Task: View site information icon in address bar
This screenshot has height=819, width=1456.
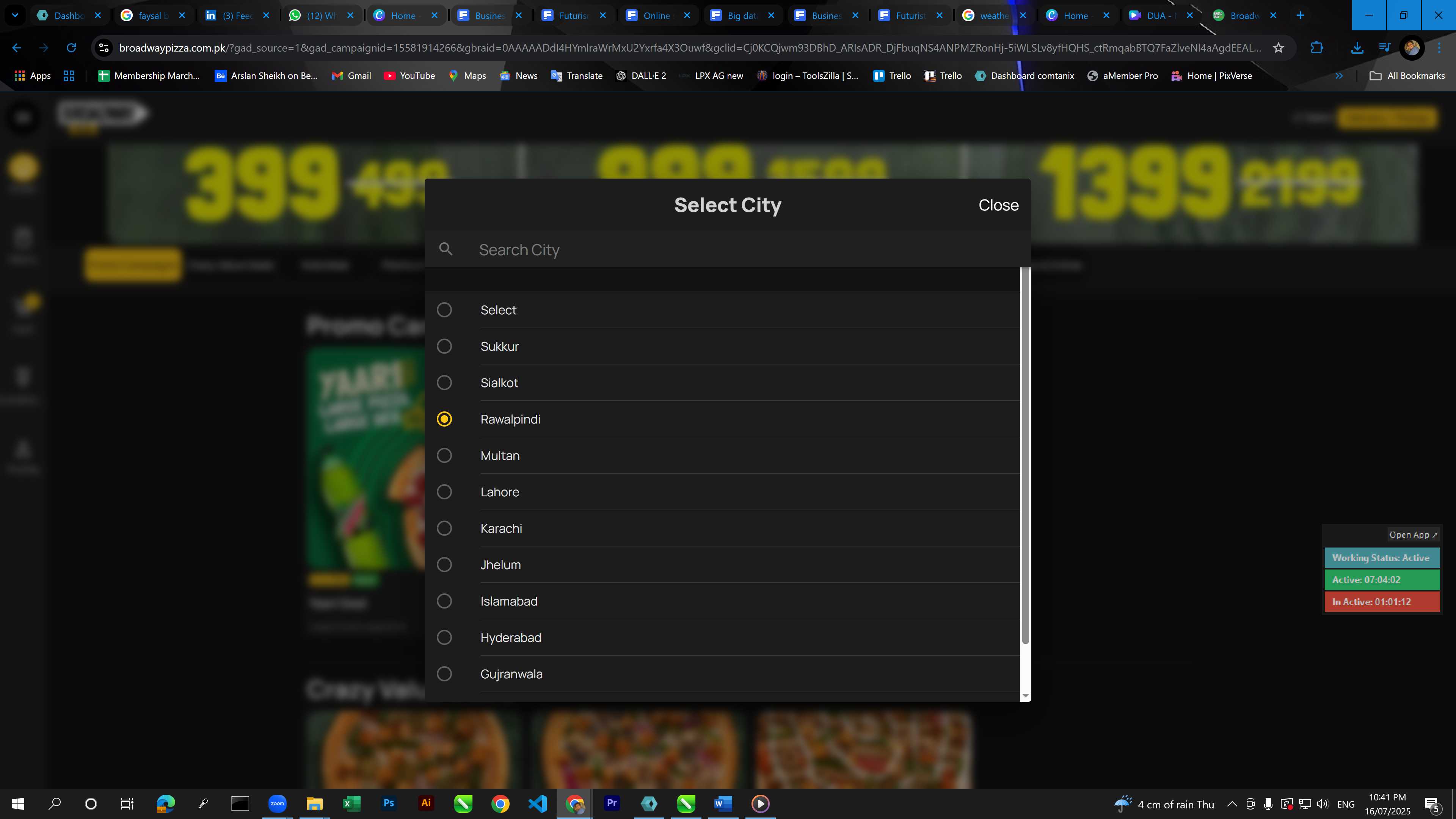Action: pos(104,48)
